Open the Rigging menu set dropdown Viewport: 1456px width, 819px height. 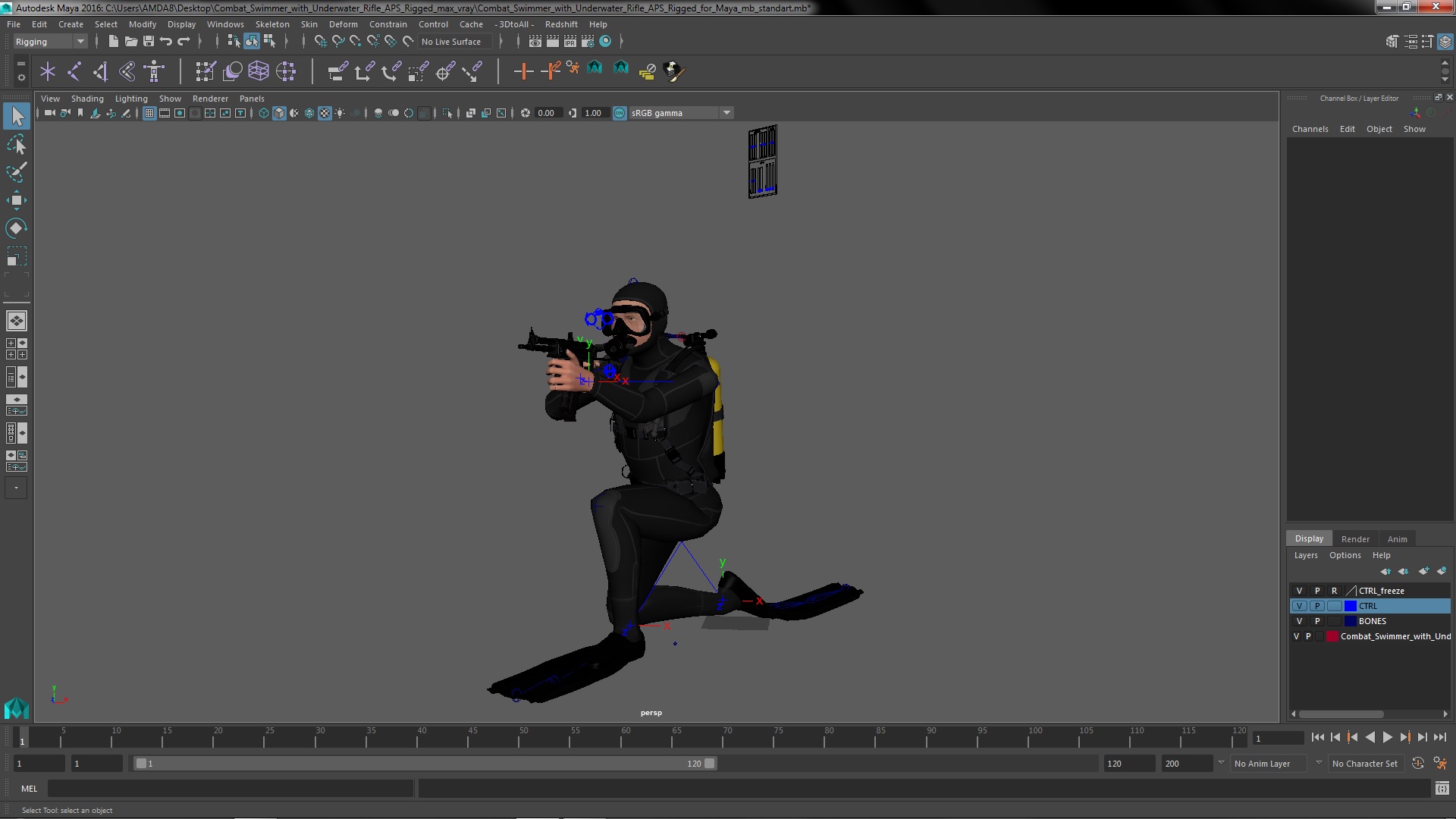click(50, 42)
